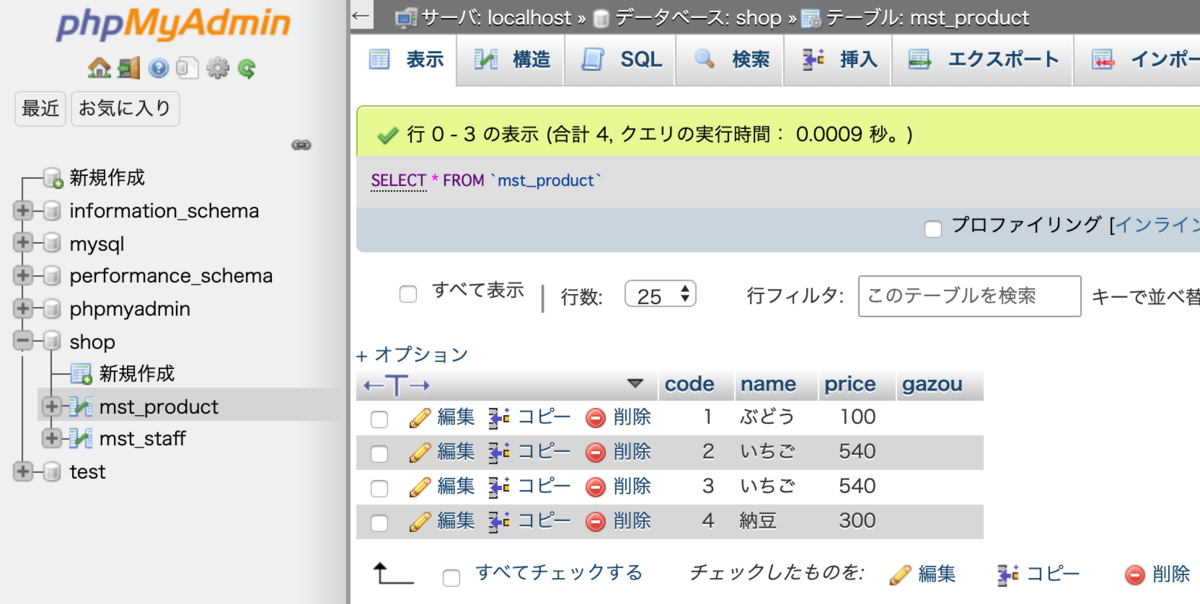1200x604 pixels.
Task: Open the 検索 tab
Action: click(x=731, y=60)
